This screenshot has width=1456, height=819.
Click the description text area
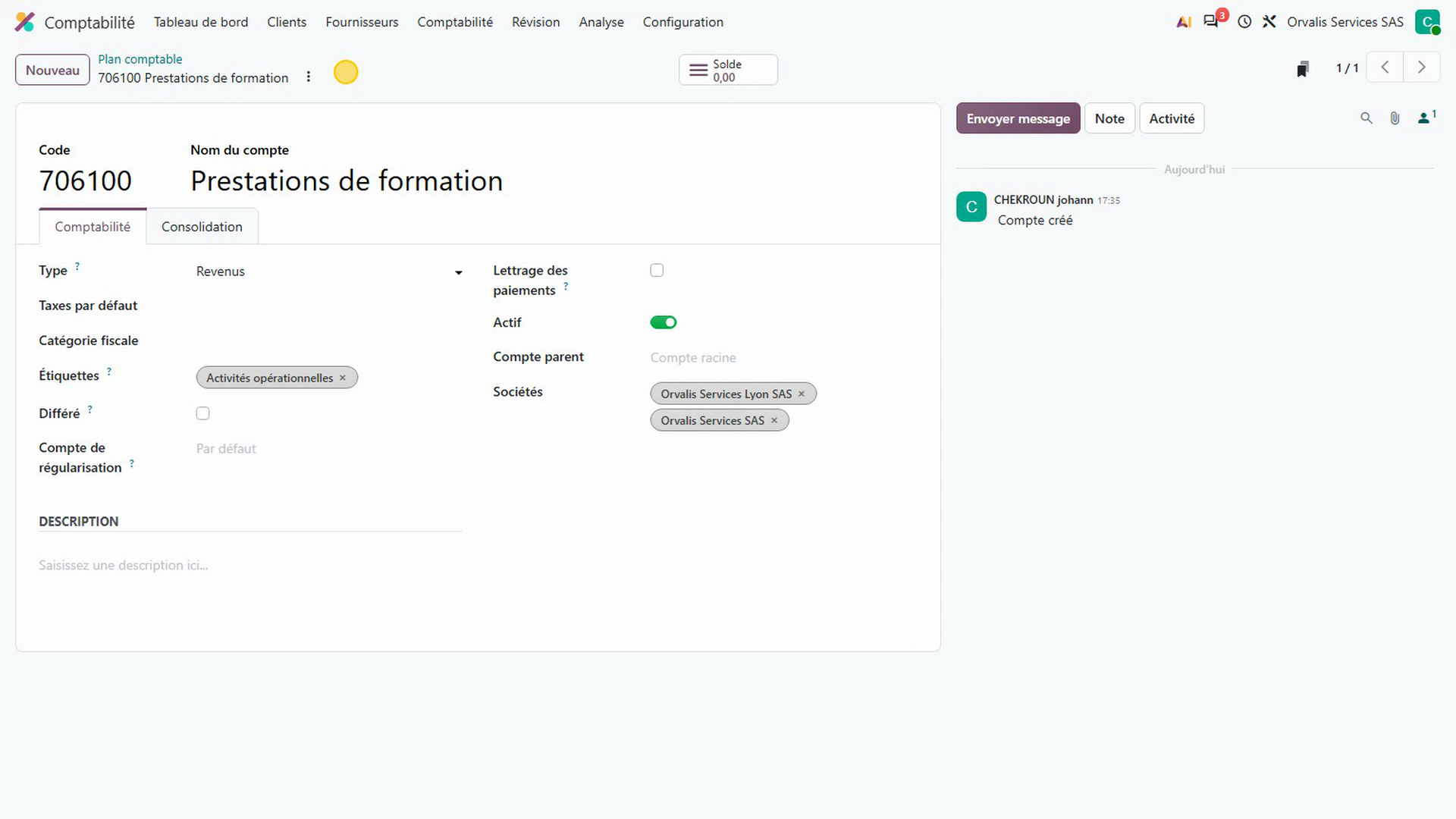[x=250, y=565]
